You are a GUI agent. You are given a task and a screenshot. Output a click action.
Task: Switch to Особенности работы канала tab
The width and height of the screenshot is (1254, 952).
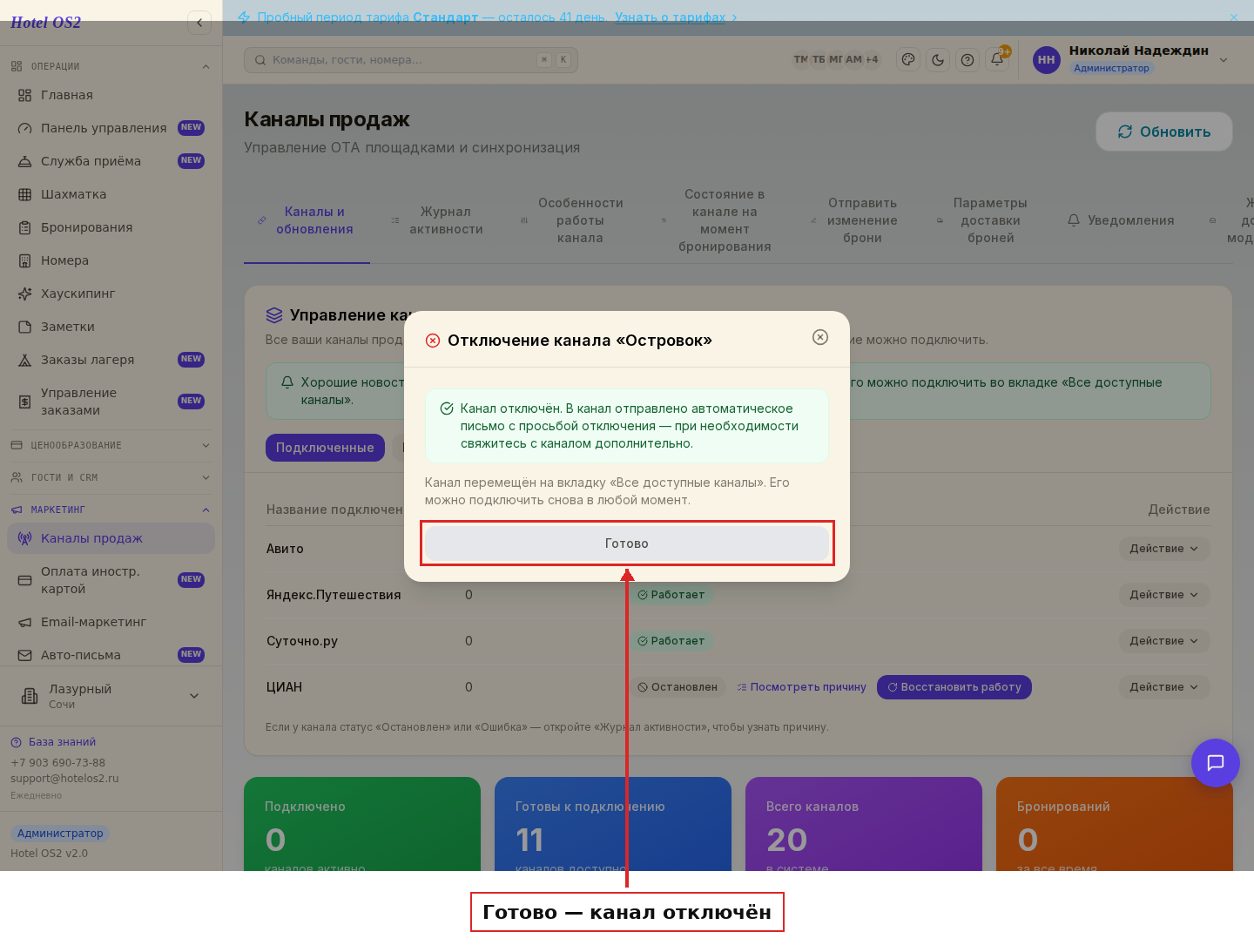(572, 220)
